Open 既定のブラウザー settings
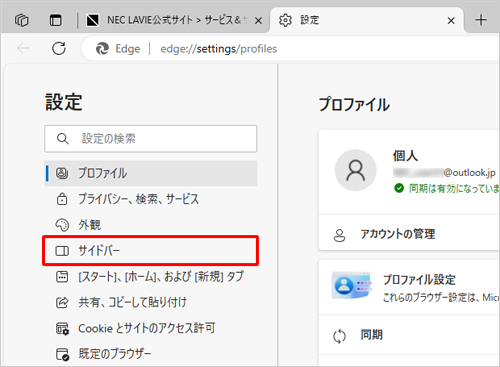The image size is (500, 367). point(151,354)
